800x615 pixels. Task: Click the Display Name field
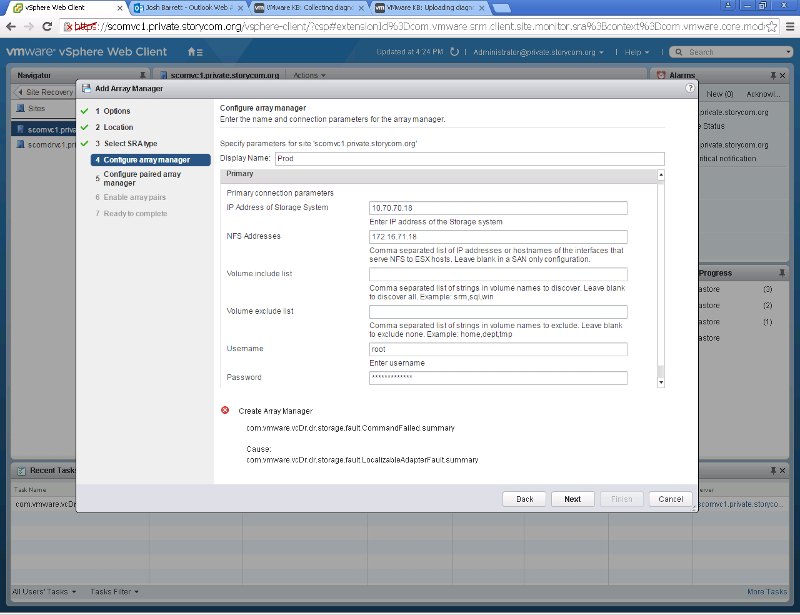pyautogui.click(x=469, y=159)
